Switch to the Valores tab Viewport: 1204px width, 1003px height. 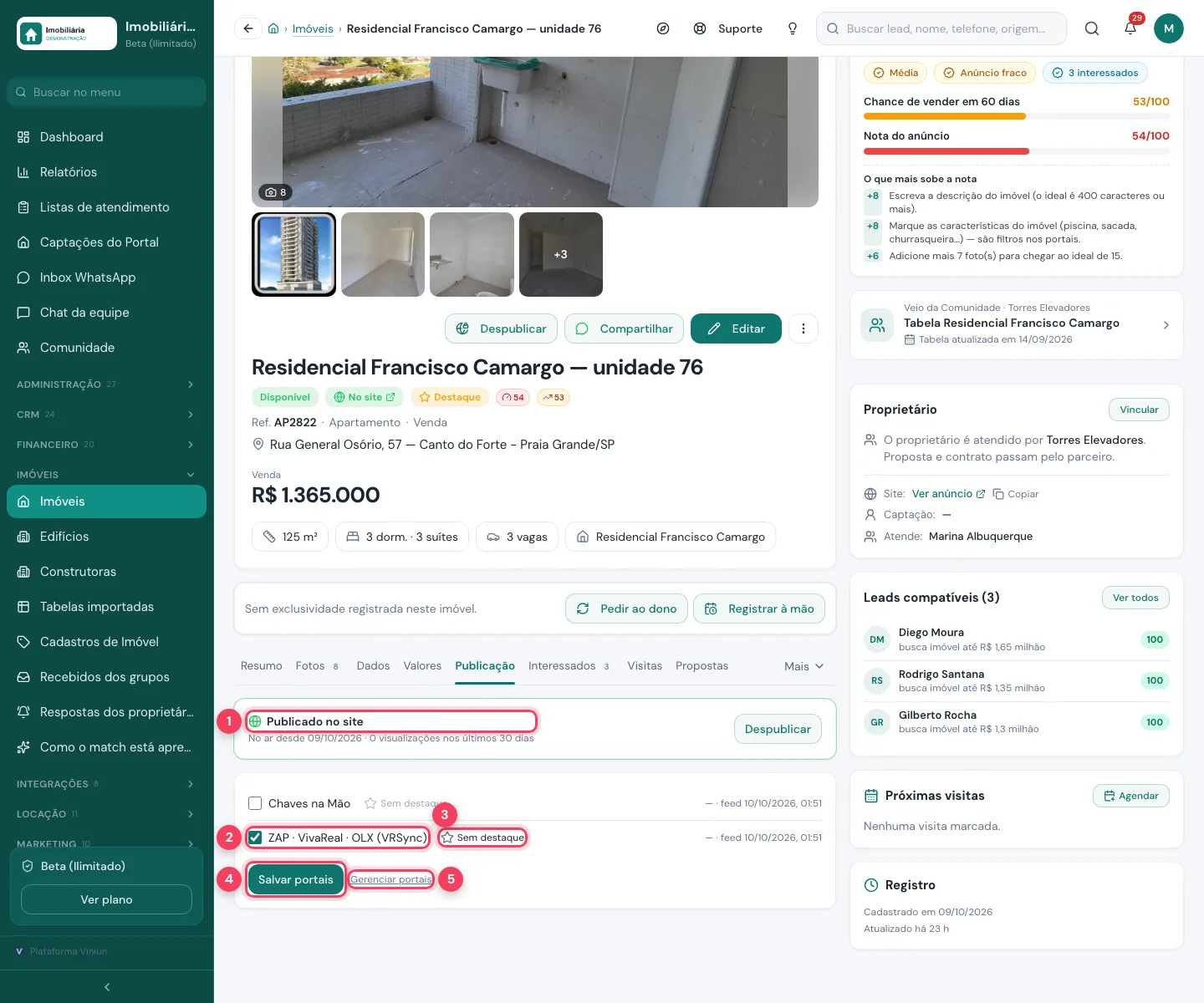pos(422,666)
